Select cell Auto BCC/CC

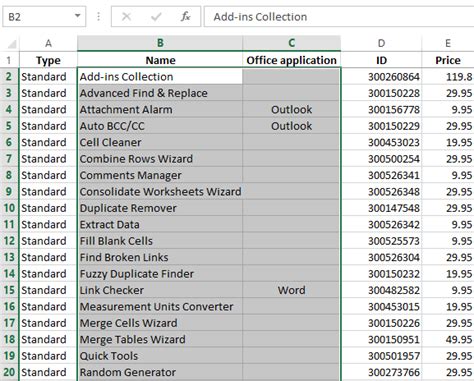[160, 126]
